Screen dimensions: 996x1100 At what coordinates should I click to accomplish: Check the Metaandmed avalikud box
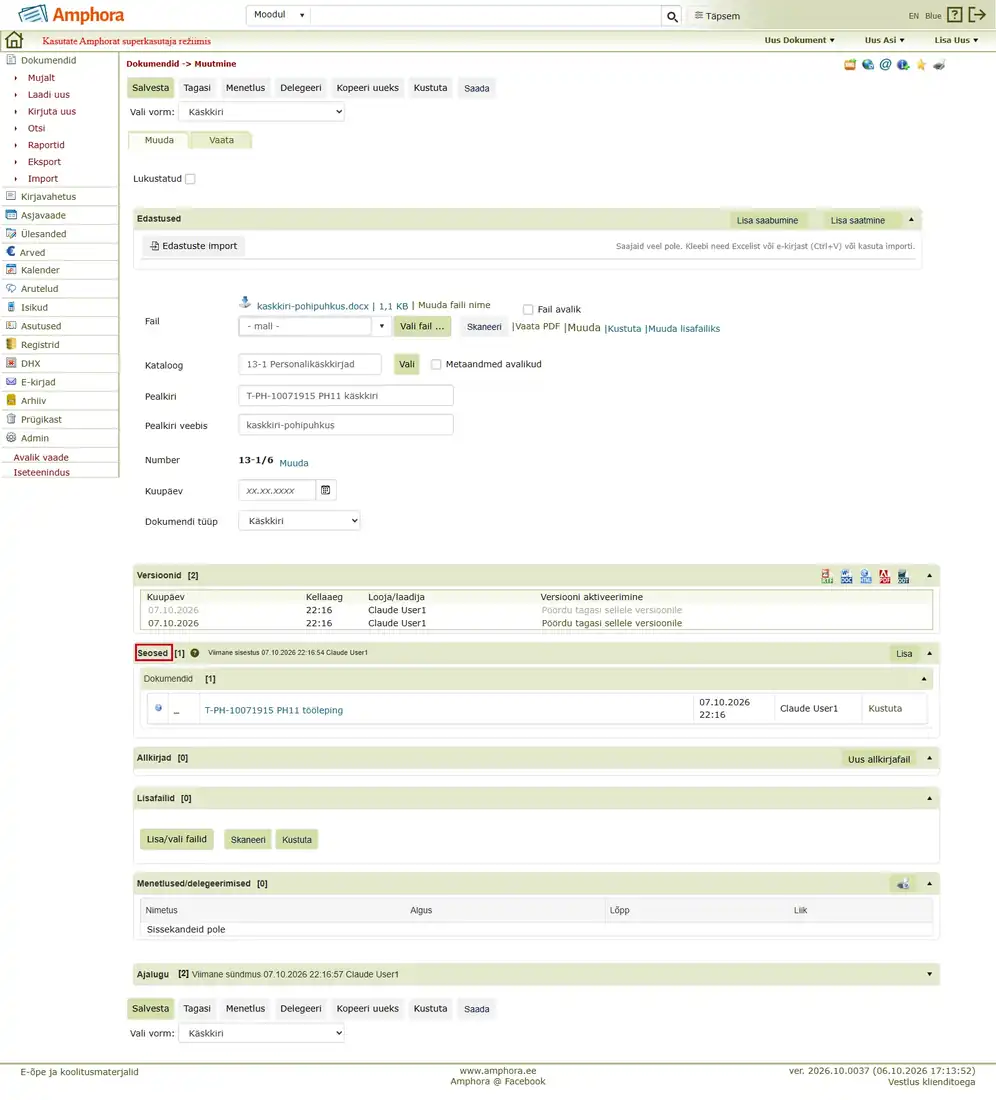[x=436, y=364]
